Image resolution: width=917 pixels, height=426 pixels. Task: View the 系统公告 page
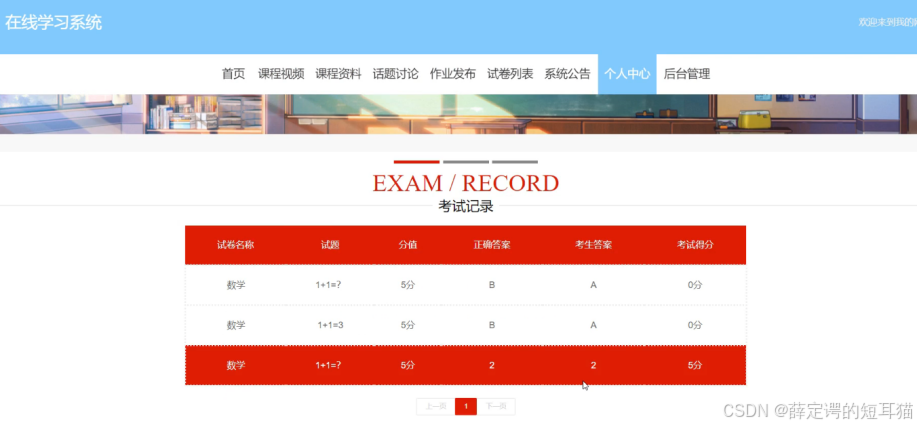coord(568,74)
